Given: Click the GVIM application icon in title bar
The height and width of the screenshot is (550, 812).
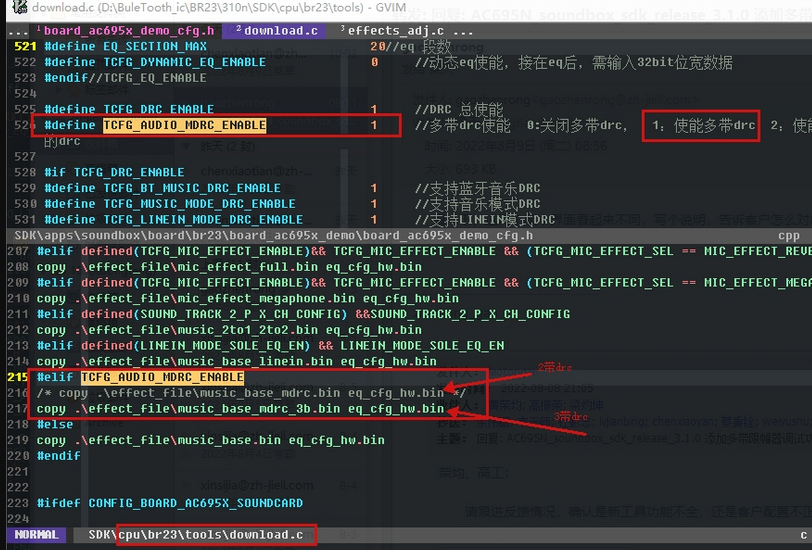Looking at the screenshot, I should (x=19, y=7).
